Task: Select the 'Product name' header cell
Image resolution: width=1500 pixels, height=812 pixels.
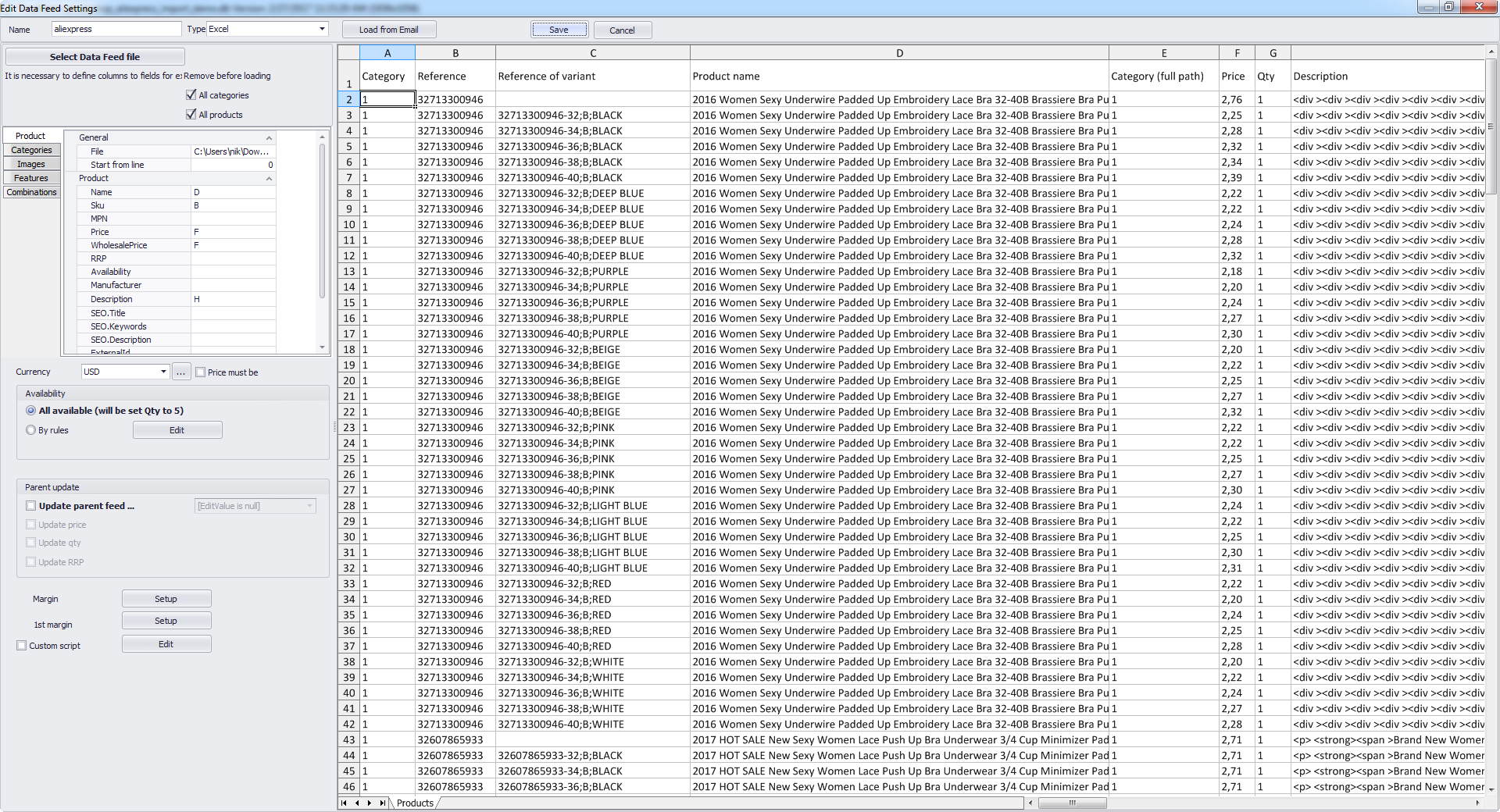Action: [899, 77]
